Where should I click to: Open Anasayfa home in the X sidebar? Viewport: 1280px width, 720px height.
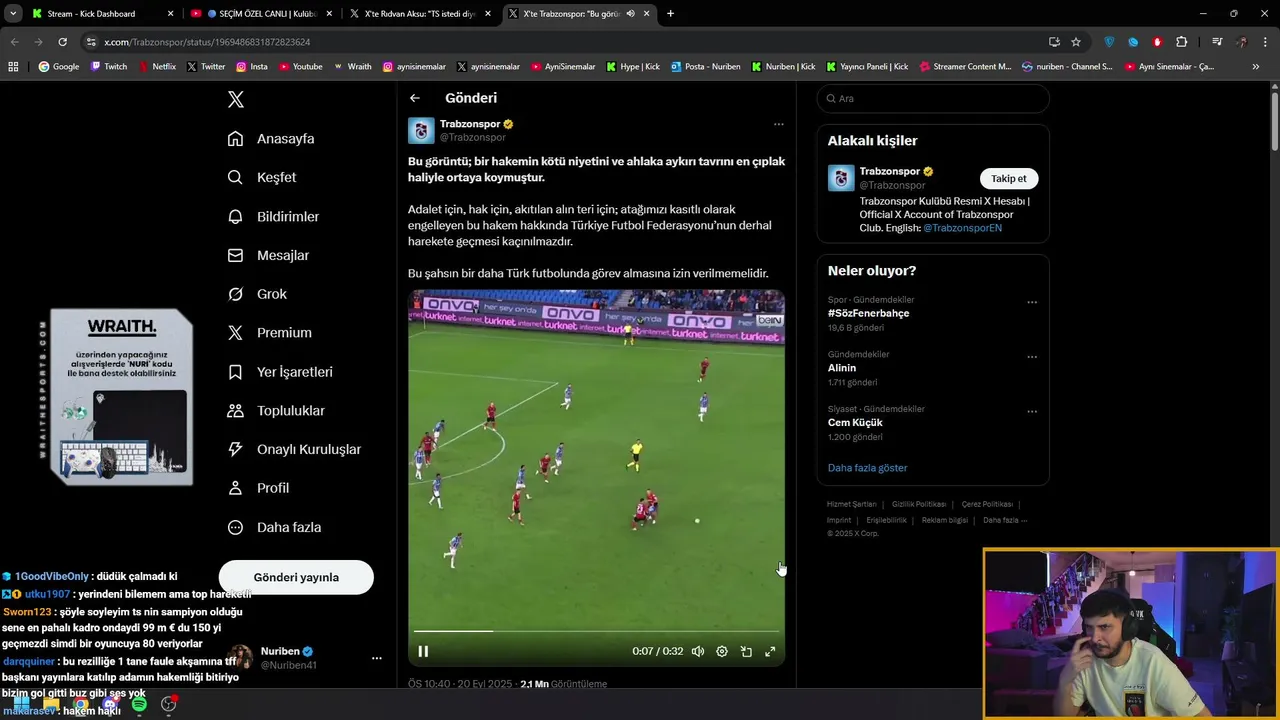point(271,139)
